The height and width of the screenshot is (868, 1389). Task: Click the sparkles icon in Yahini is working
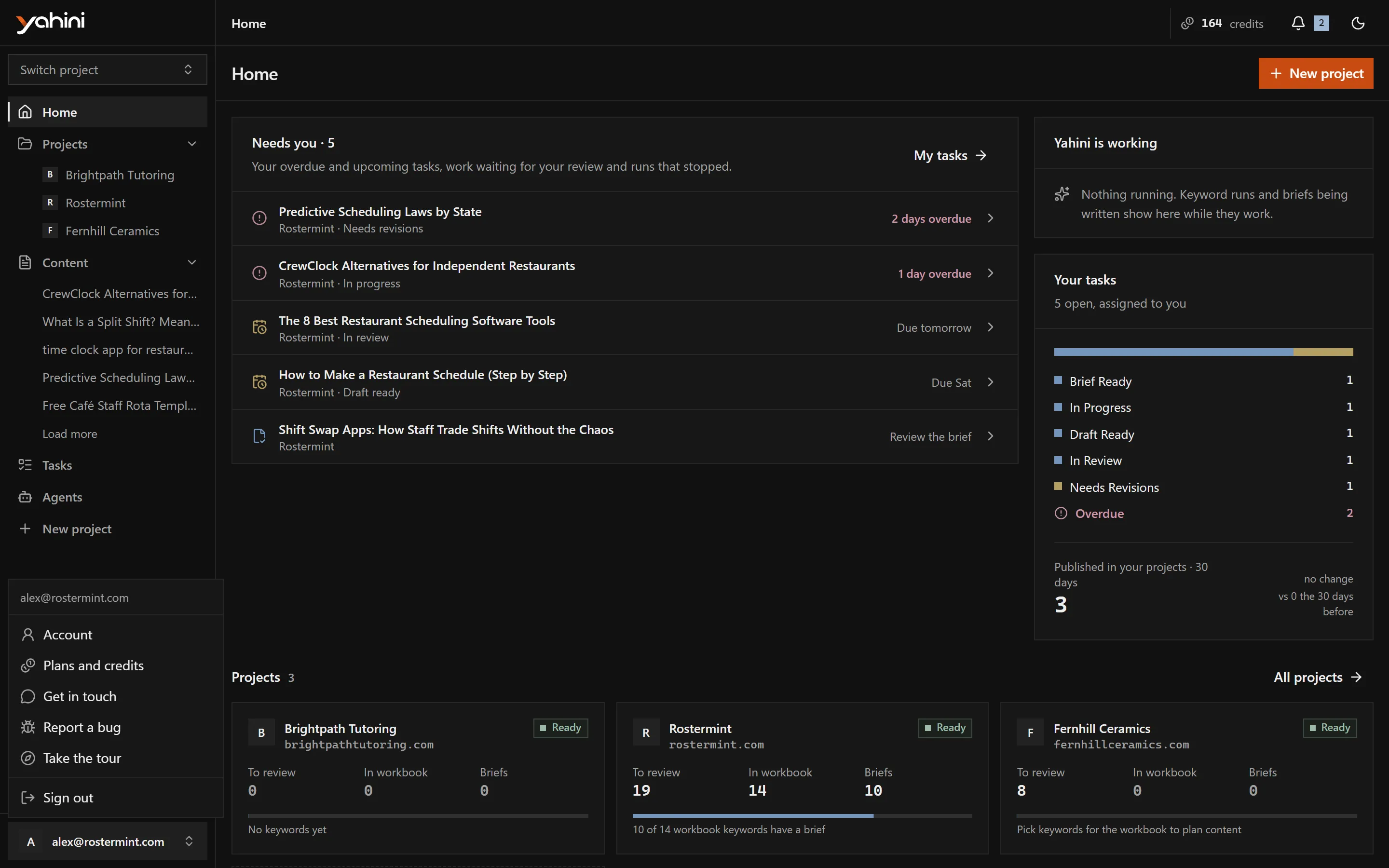tap(1062, 194)
